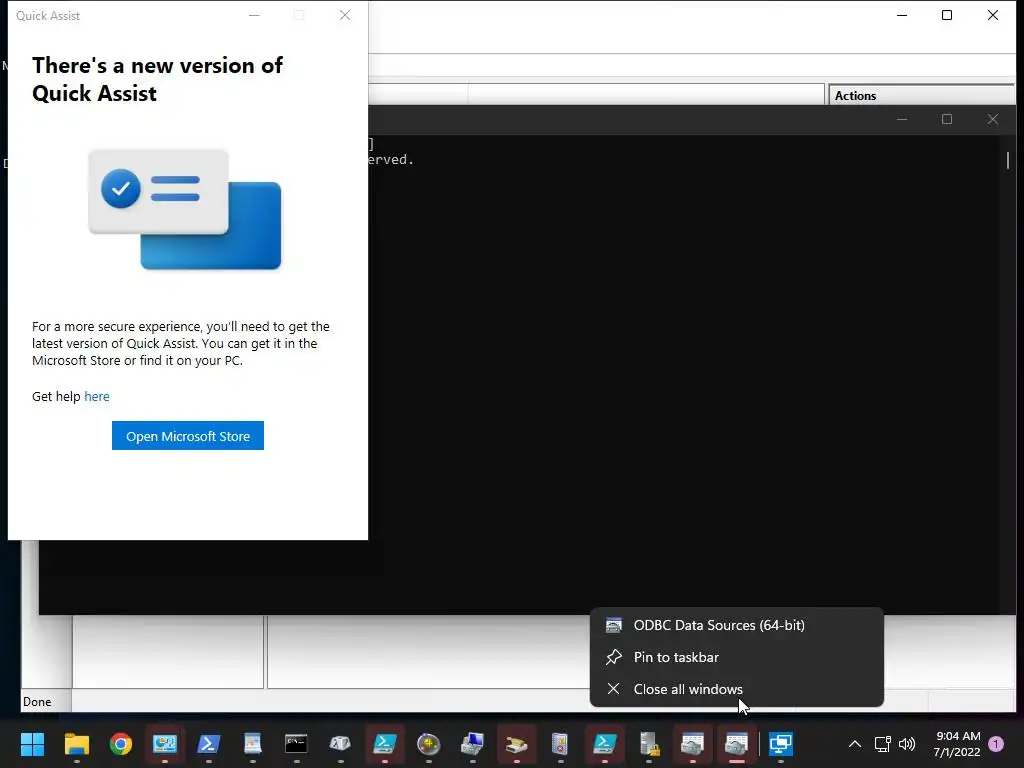Screen dimensions: 1024x768
Task: Open Google Chrome from the taskbar
Action: (x=121, y=744)
